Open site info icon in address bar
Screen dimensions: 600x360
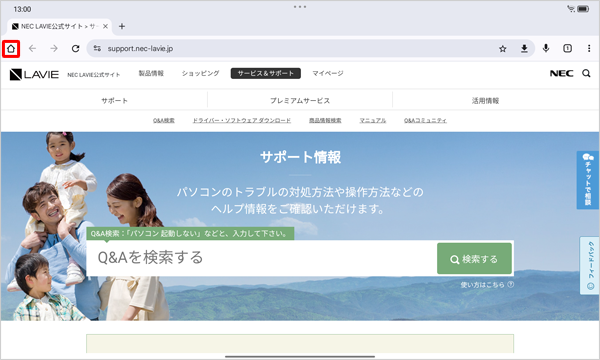pyautogui.click(x=97, y=49)
